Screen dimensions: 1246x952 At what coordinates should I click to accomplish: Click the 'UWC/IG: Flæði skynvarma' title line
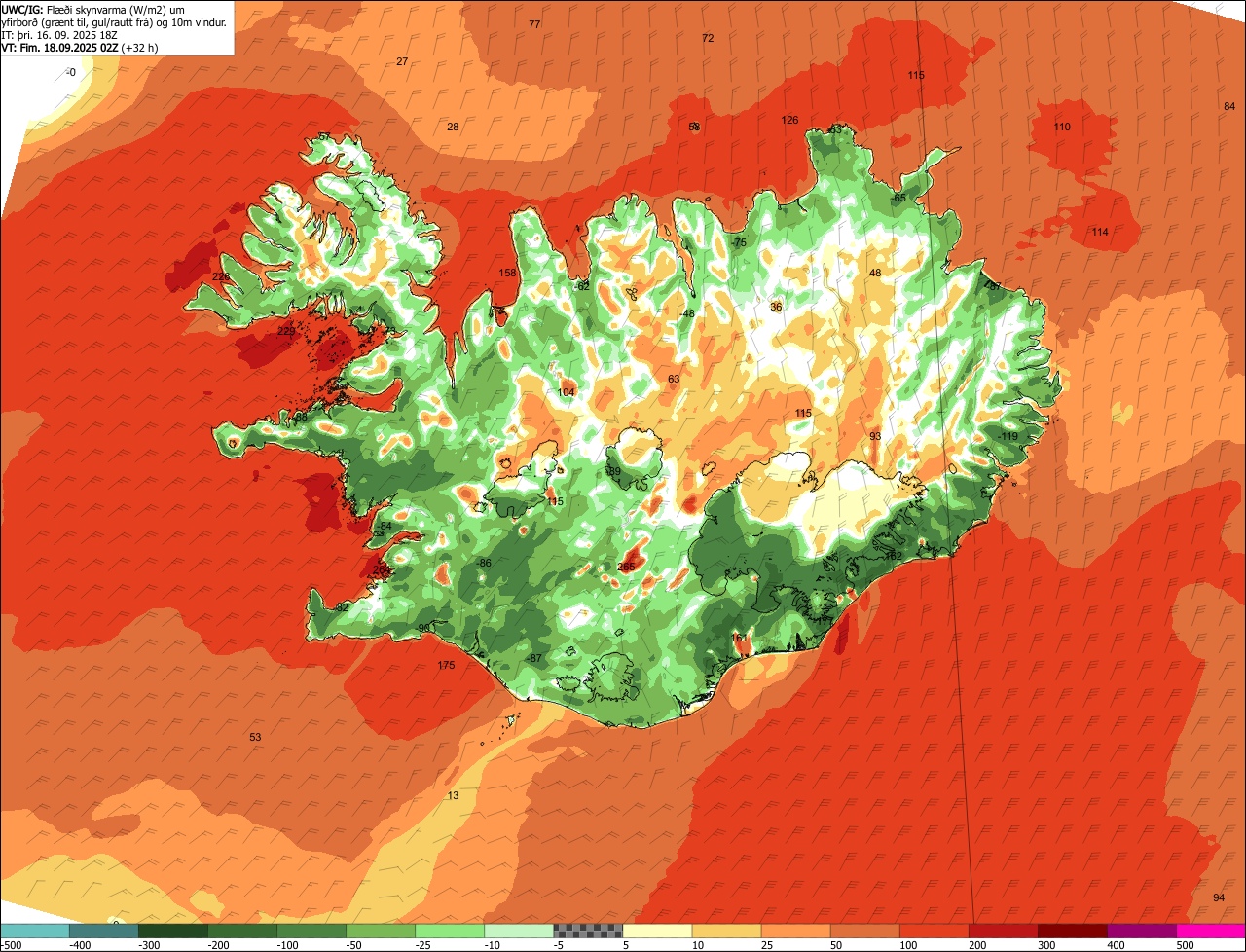93,9
